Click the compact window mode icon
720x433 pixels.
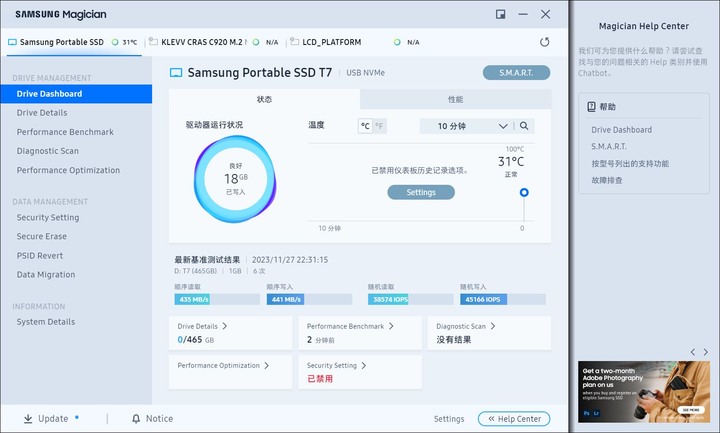pyautogui.click(x=501, y=14)
